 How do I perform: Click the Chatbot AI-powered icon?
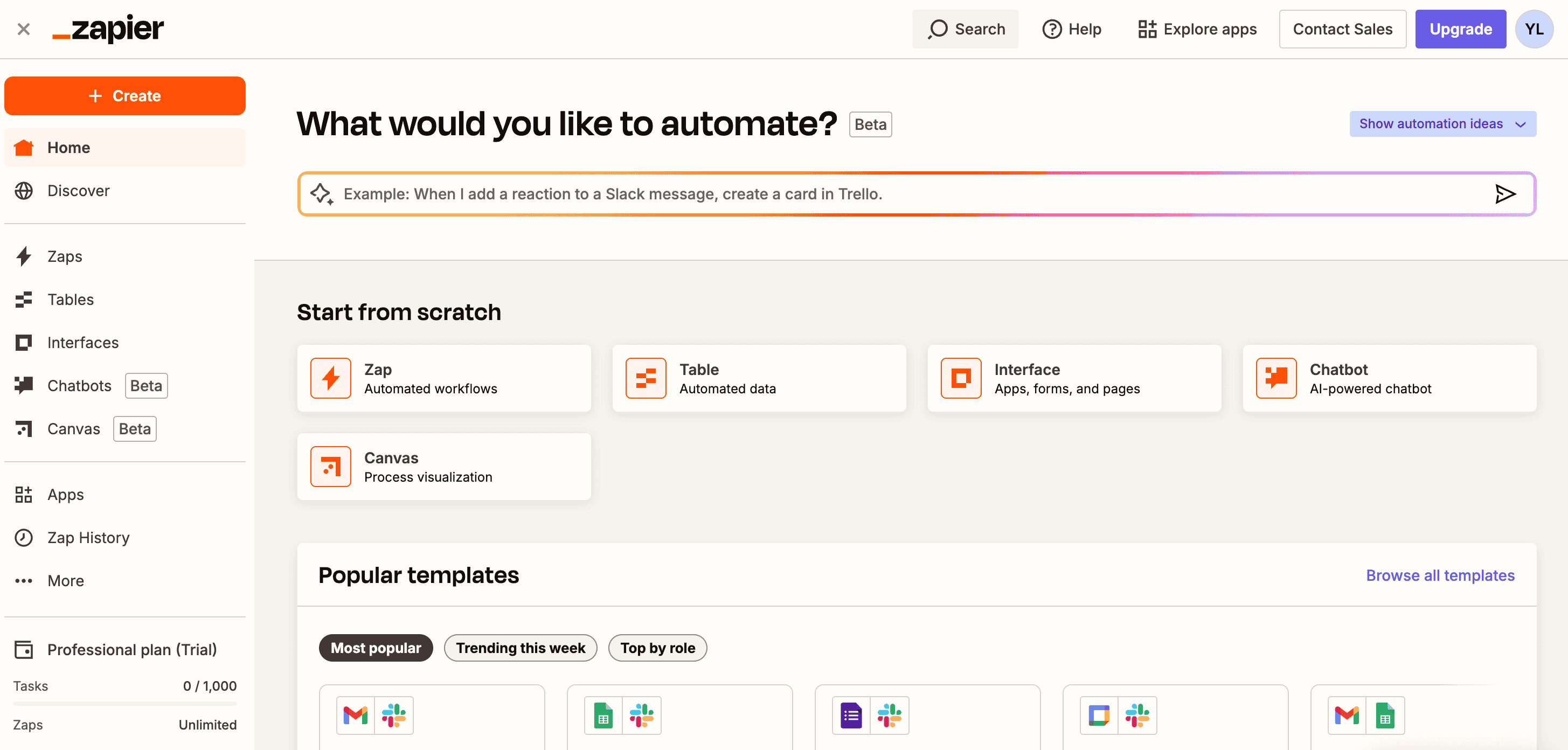[1276, 378]
